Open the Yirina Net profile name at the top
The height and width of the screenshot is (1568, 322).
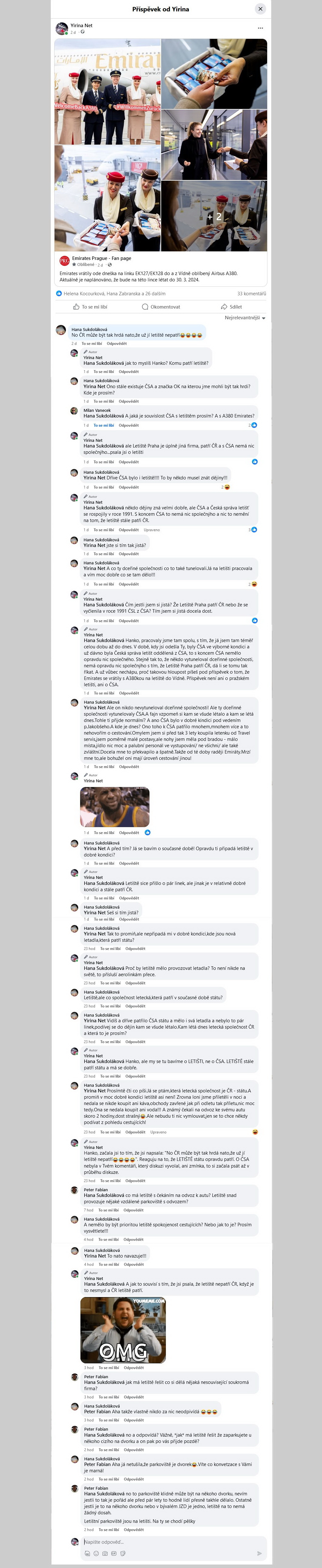pyautogui.click(x=81, y=26)
